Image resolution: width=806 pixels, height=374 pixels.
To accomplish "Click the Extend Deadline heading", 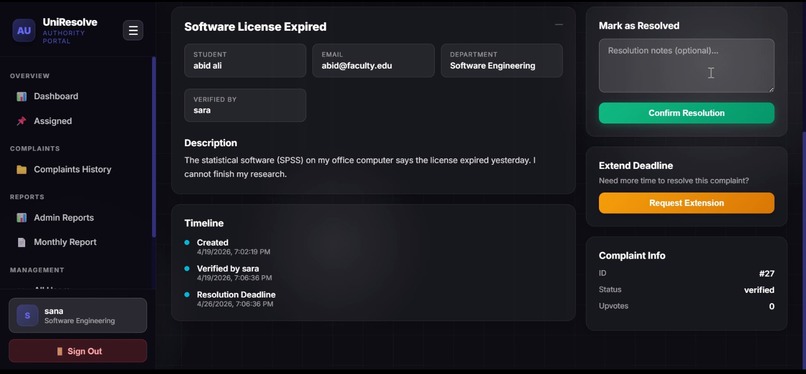I will (x=636, y=165).
